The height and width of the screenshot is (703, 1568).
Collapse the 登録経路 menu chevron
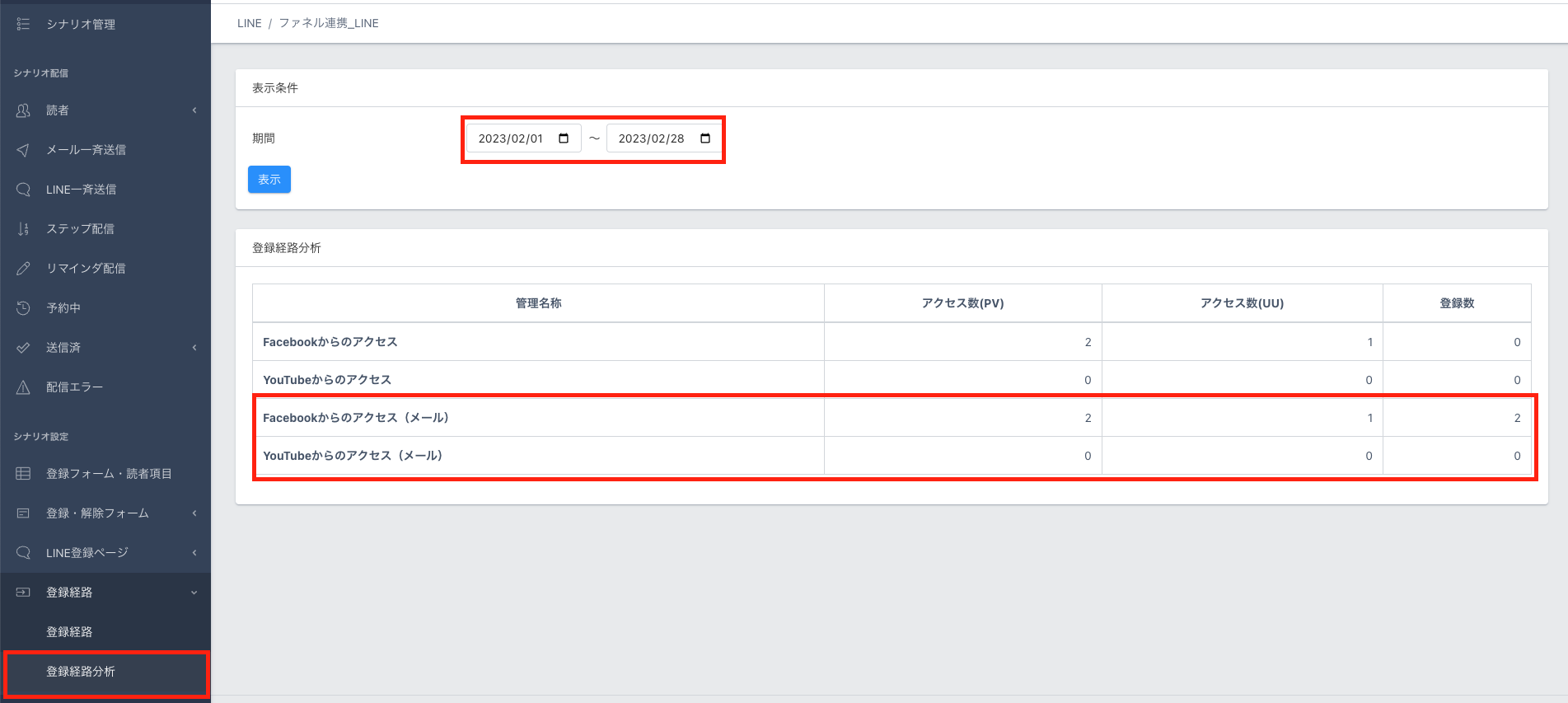(194, 593)
